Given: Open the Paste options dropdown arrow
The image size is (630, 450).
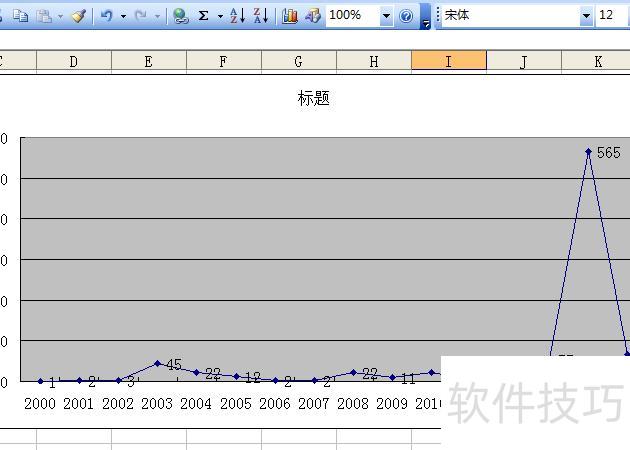Looking at the screenshot, I should coord(60,16).
